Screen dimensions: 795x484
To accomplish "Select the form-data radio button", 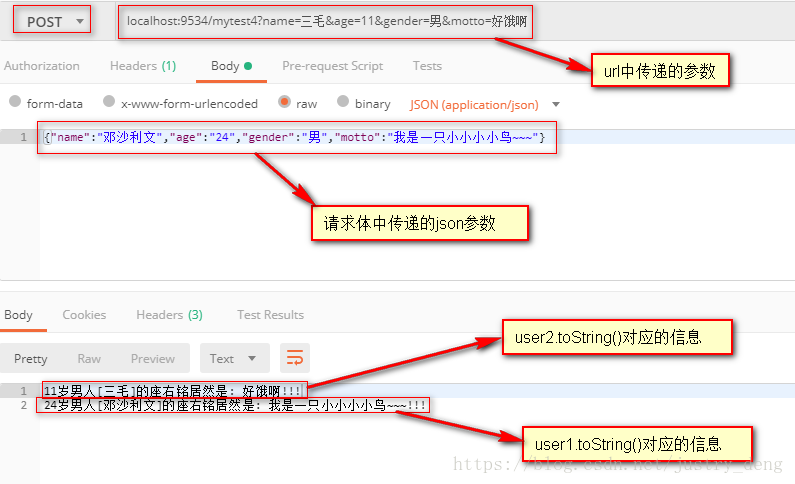I will coord(15,101).
